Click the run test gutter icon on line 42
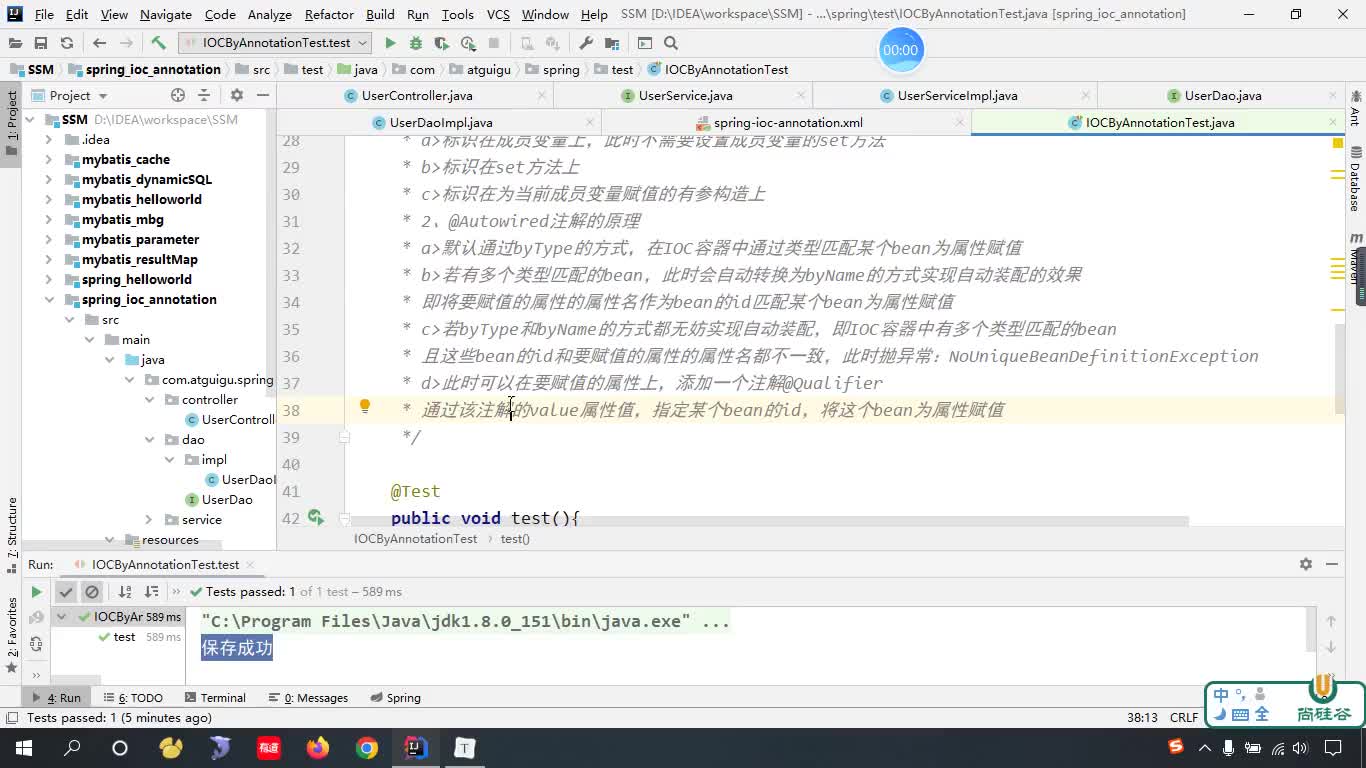The height and width of the screenshot is (768, 1366). tap(316, 517)
